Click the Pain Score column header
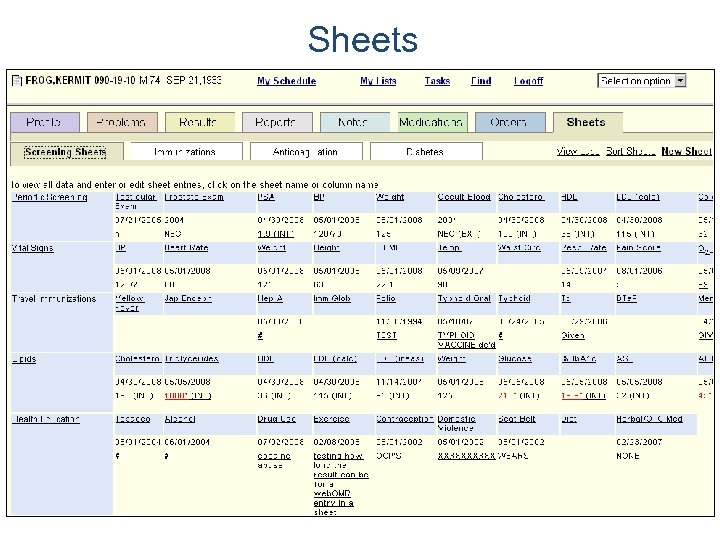The width and height of the screenshot is (720, 540). (638, 248)
